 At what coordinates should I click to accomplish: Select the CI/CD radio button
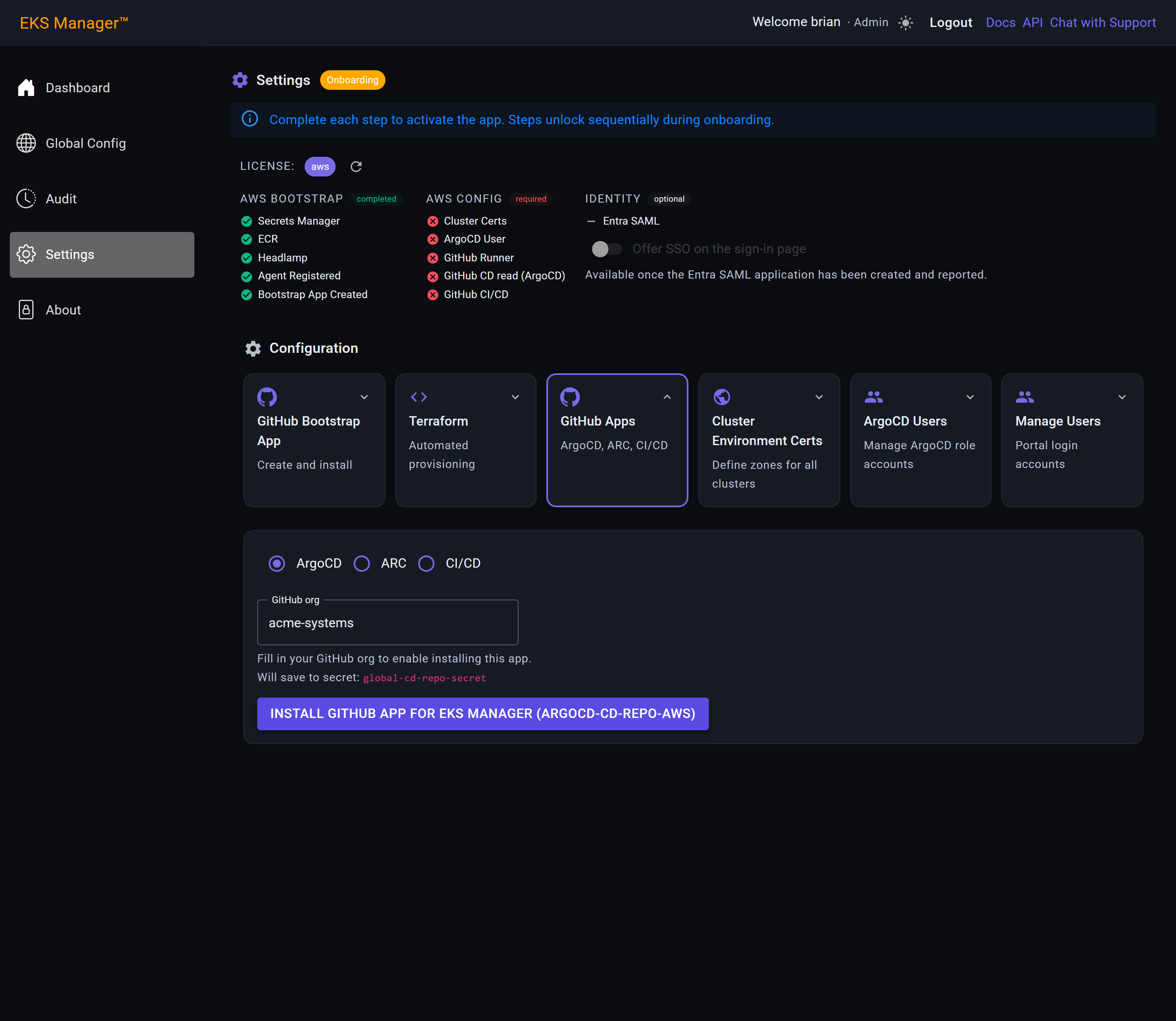(426, 564)
